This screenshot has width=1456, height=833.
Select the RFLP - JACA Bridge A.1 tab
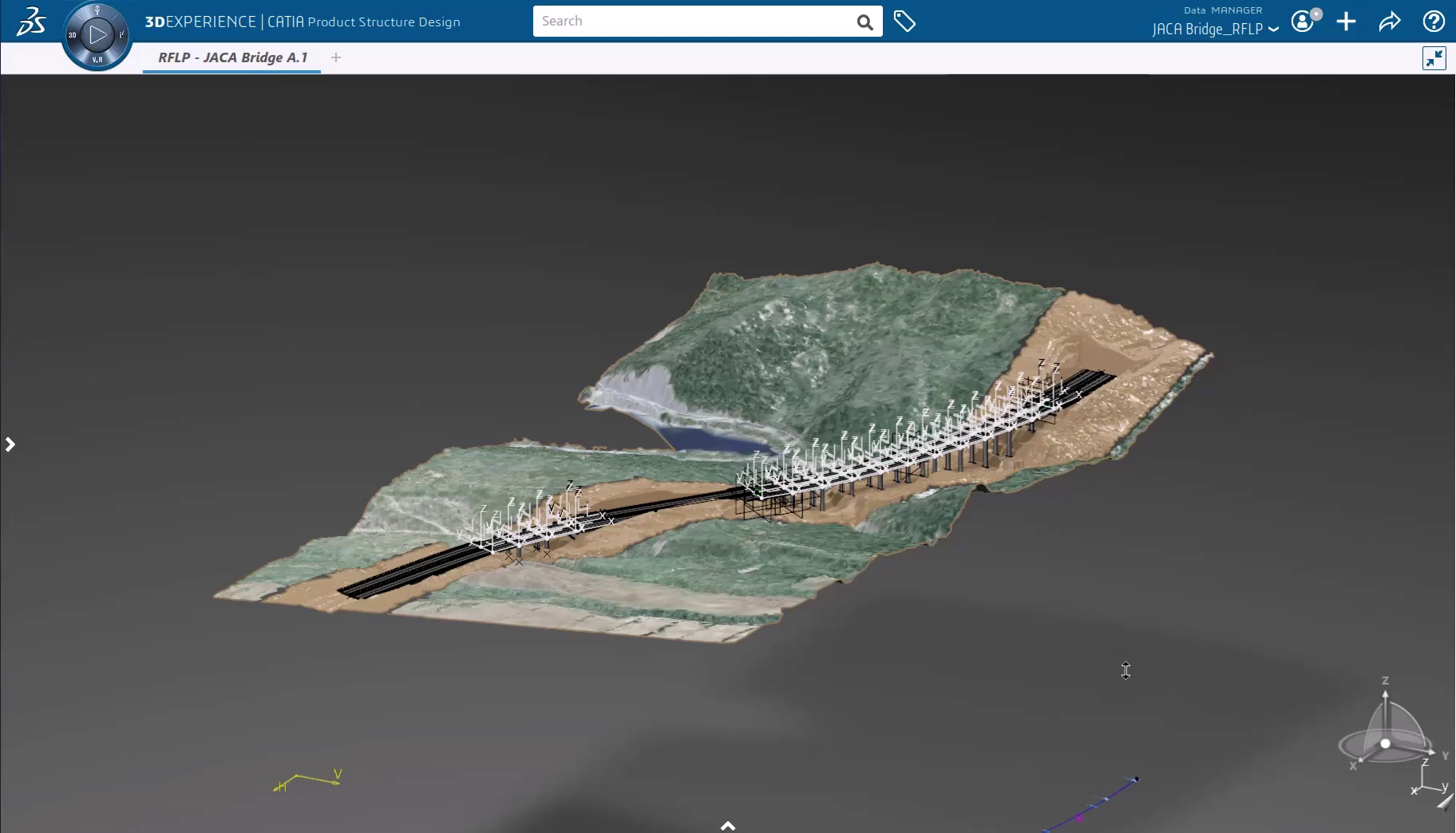tap(232, 57)
